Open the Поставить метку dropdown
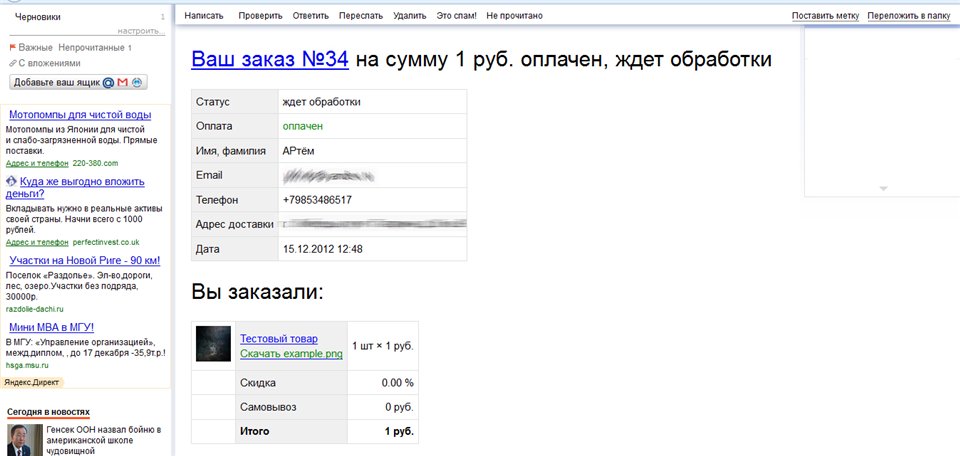This screenshot has width=960, height=456. (x=824, y=16)
